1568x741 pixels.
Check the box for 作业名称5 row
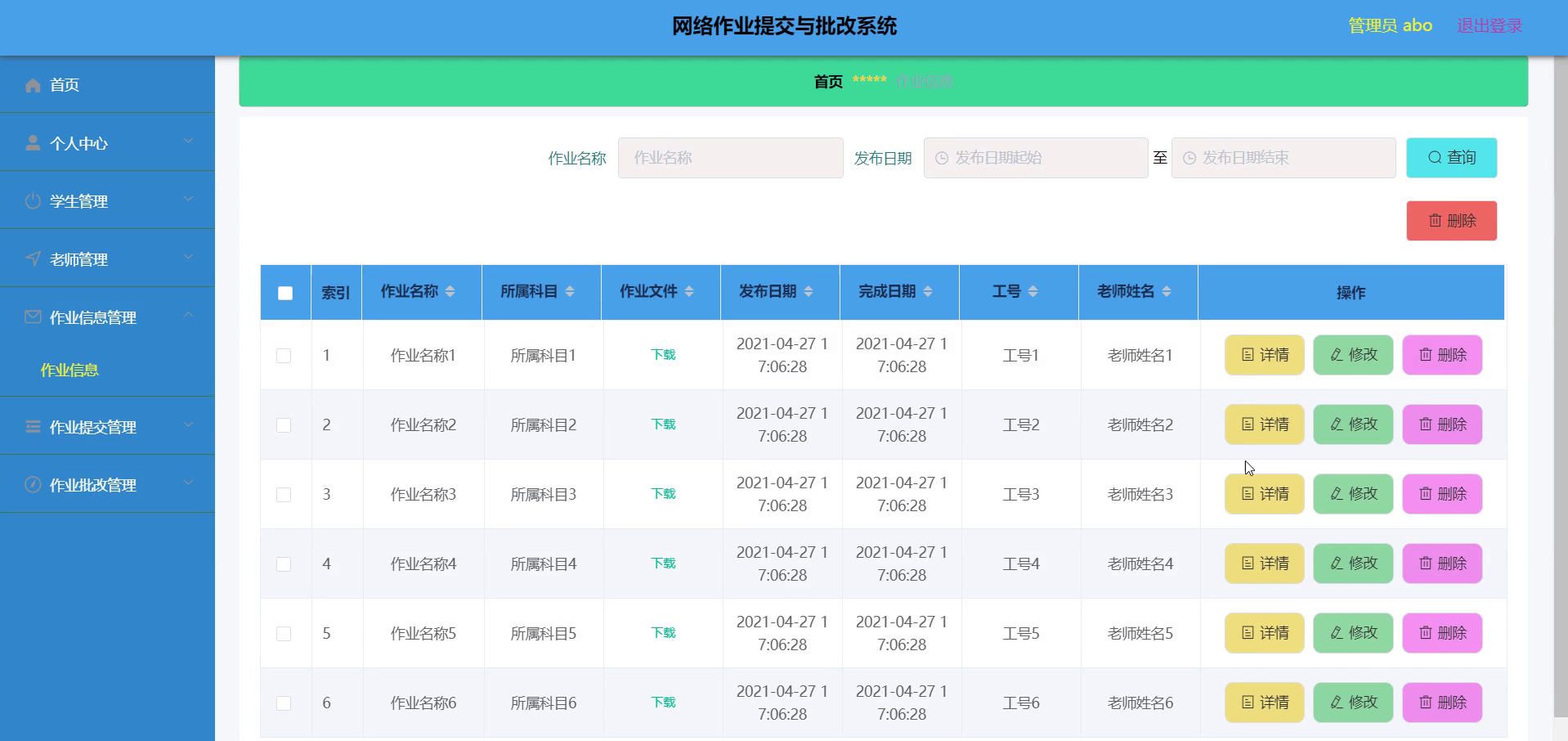(x=284, y=634)
